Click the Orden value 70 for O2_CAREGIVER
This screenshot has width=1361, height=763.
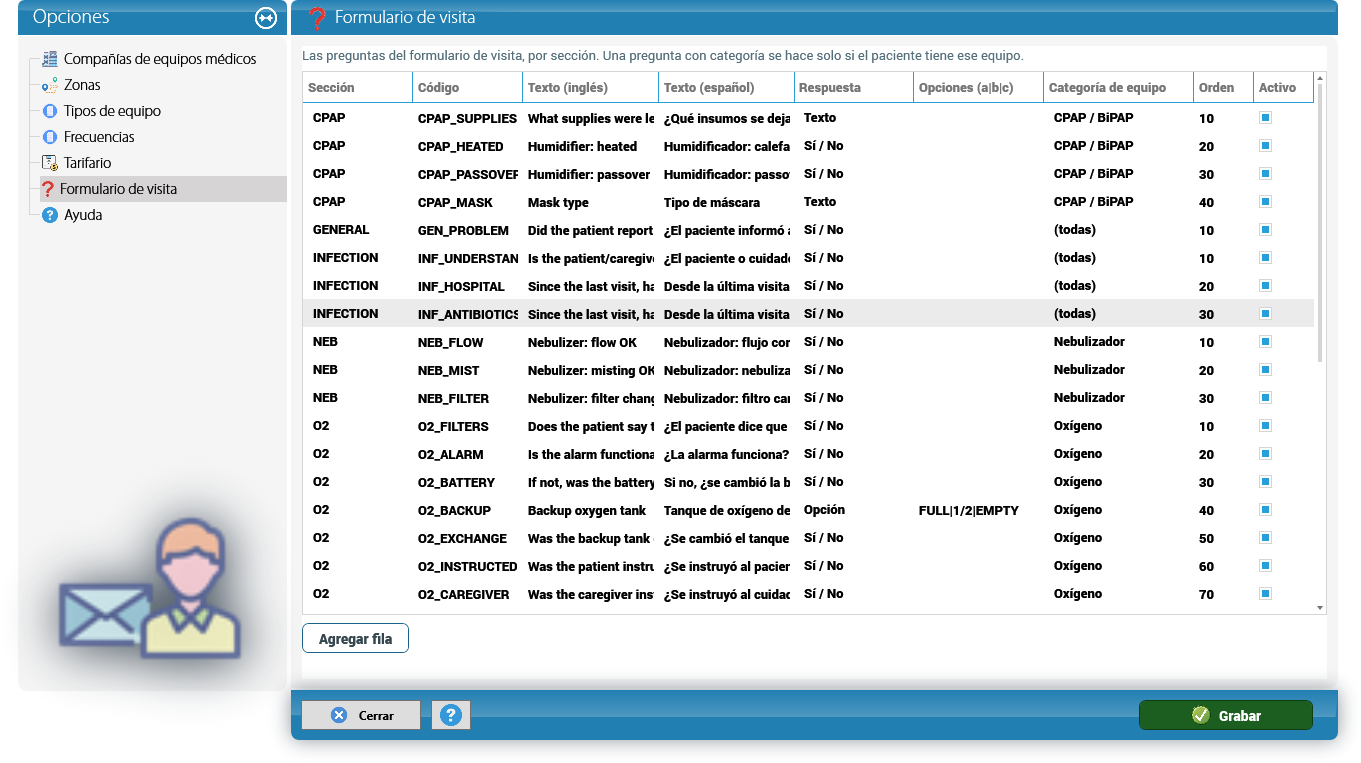coord(1224,594)
